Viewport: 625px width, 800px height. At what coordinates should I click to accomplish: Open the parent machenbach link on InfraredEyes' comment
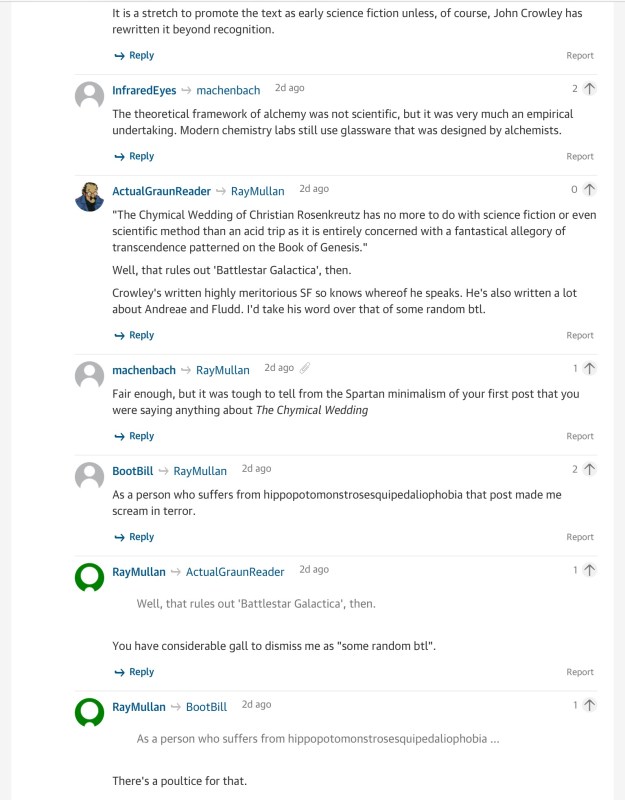coord(228,90)
